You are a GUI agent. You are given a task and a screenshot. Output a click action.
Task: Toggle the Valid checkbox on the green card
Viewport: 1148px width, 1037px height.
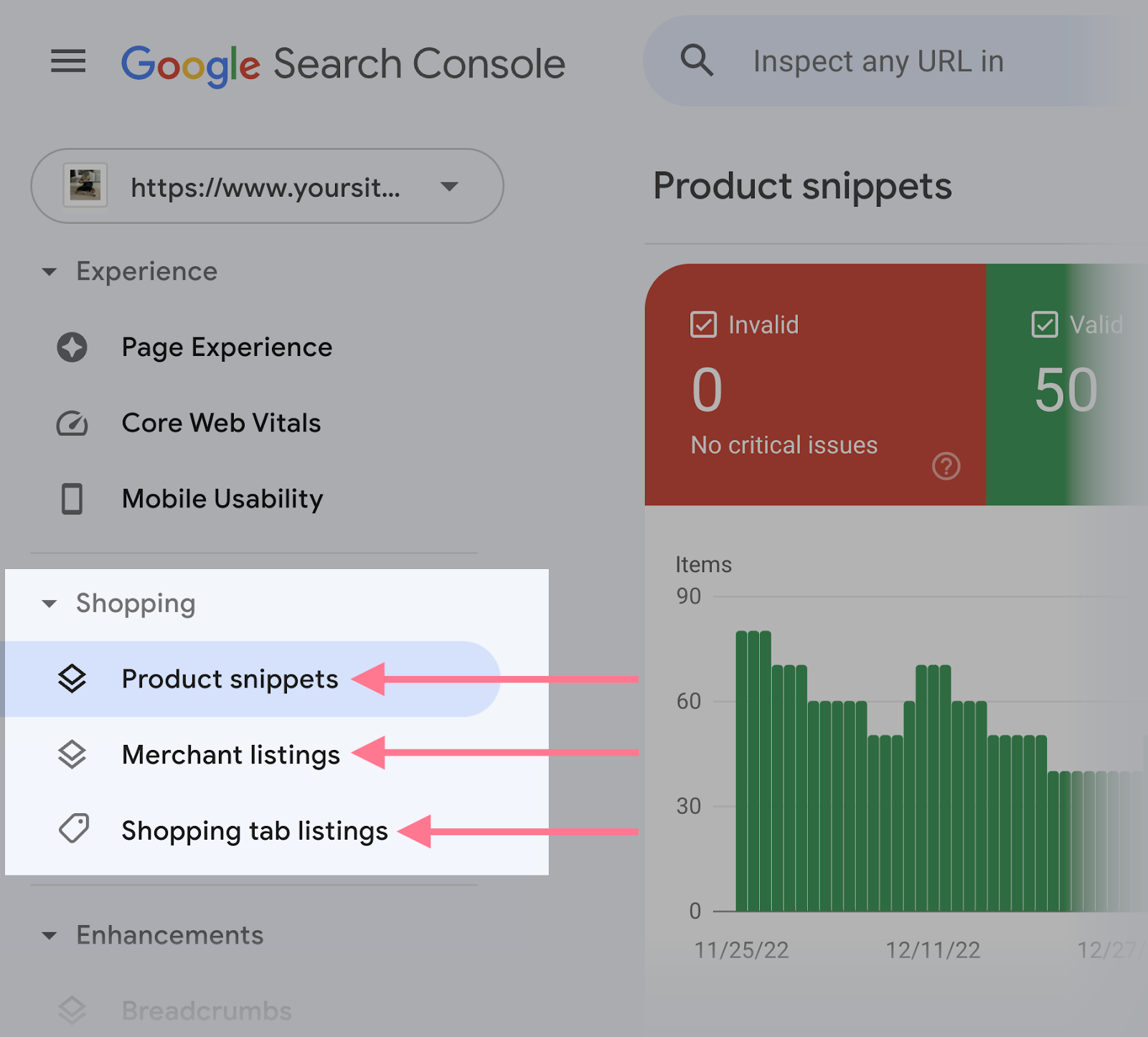click(x=1045, y=324)
